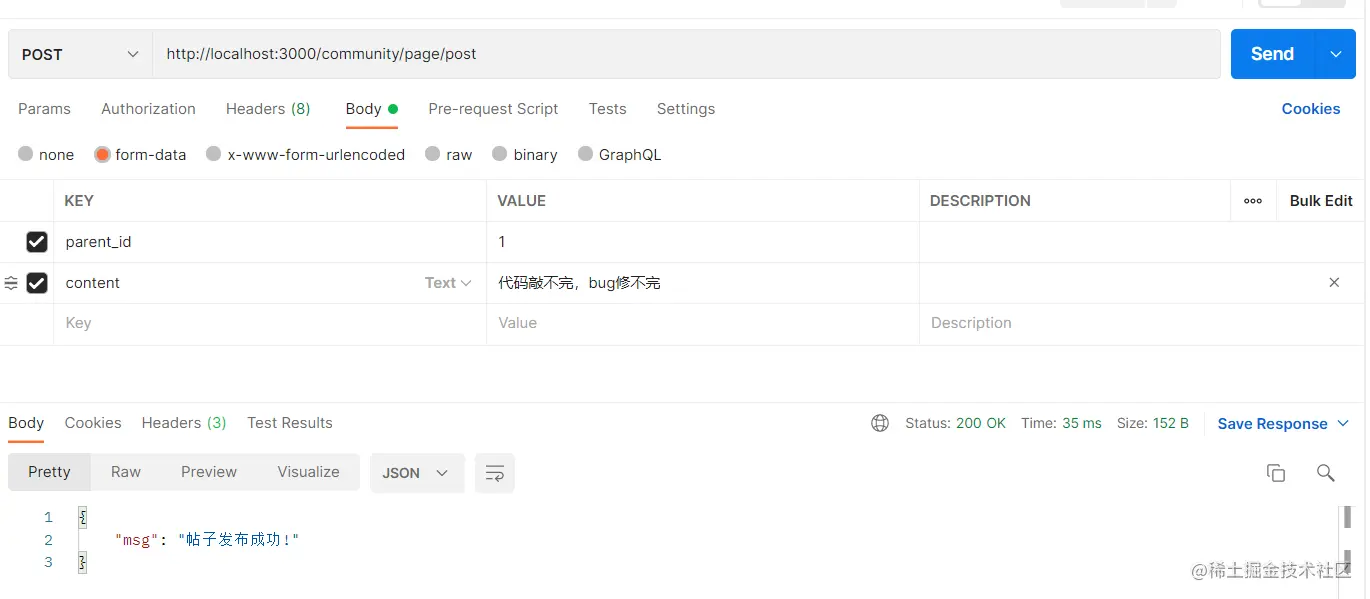1370x599 pixels.
Task: Open the POST method dropdown
Action: (x=80, y=54)
